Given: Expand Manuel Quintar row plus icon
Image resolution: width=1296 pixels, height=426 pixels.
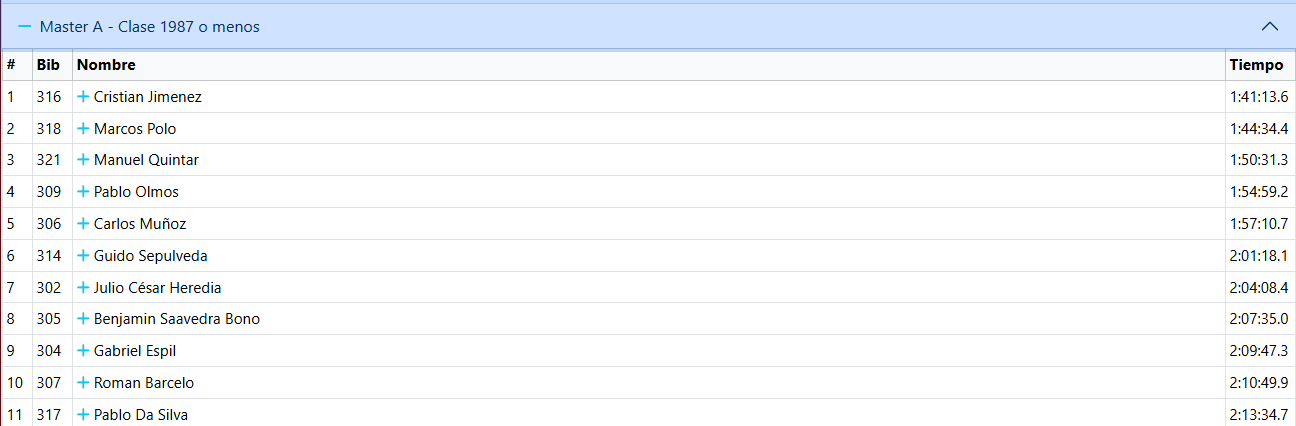Looking at the screenshot, I should pos(84,160).
